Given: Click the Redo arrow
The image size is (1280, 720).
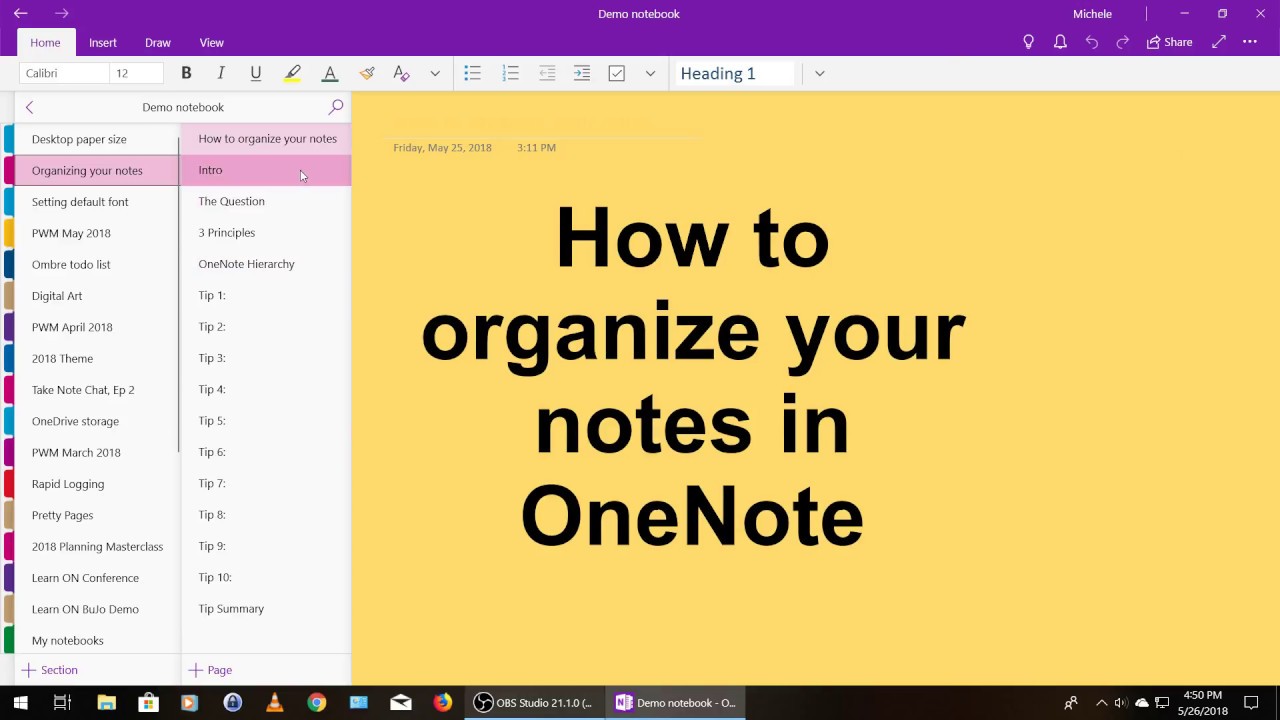Looking at the screenshot, I should [1123, 42].
